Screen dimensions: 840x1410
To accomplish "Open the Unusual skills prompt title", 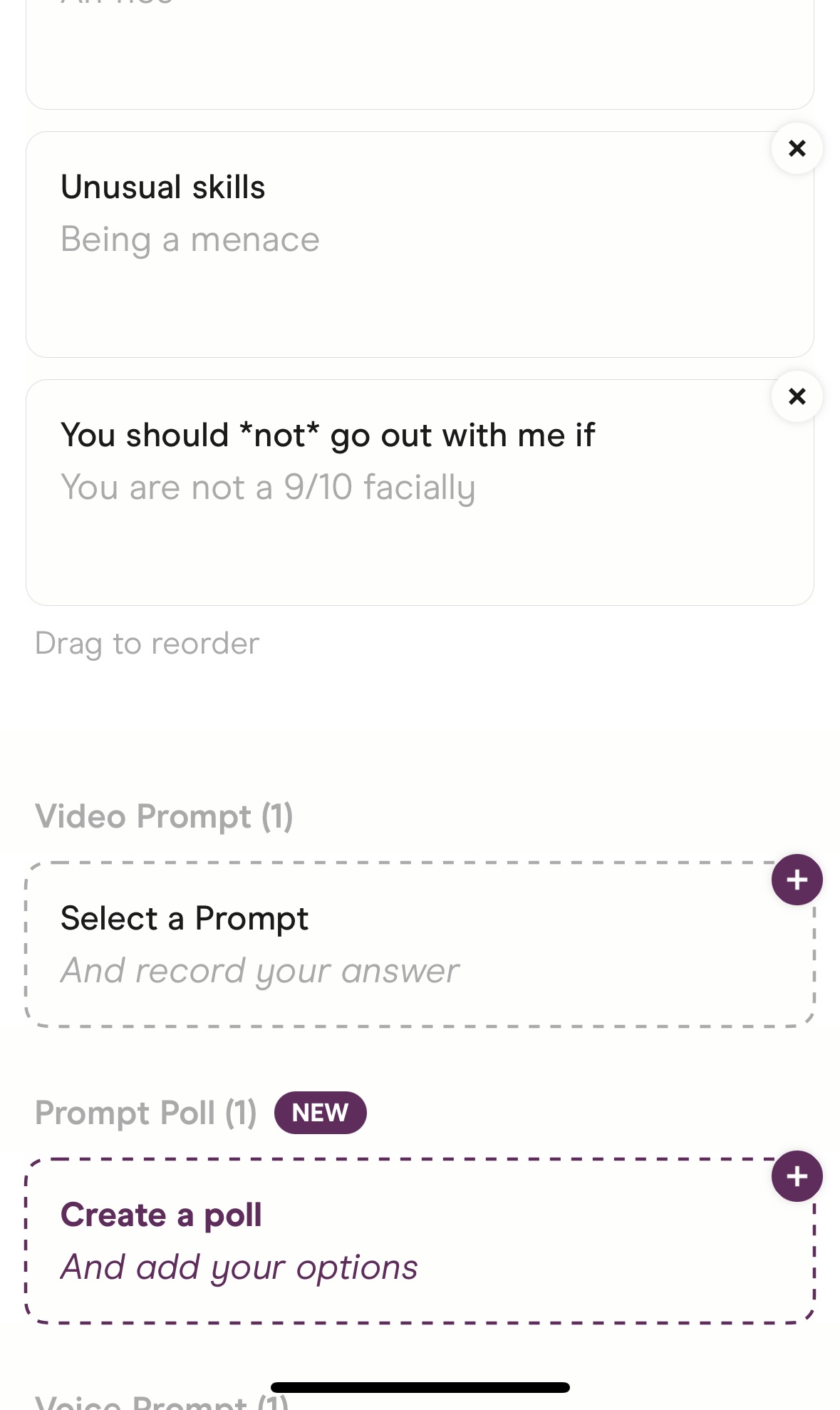I will 163,187.
